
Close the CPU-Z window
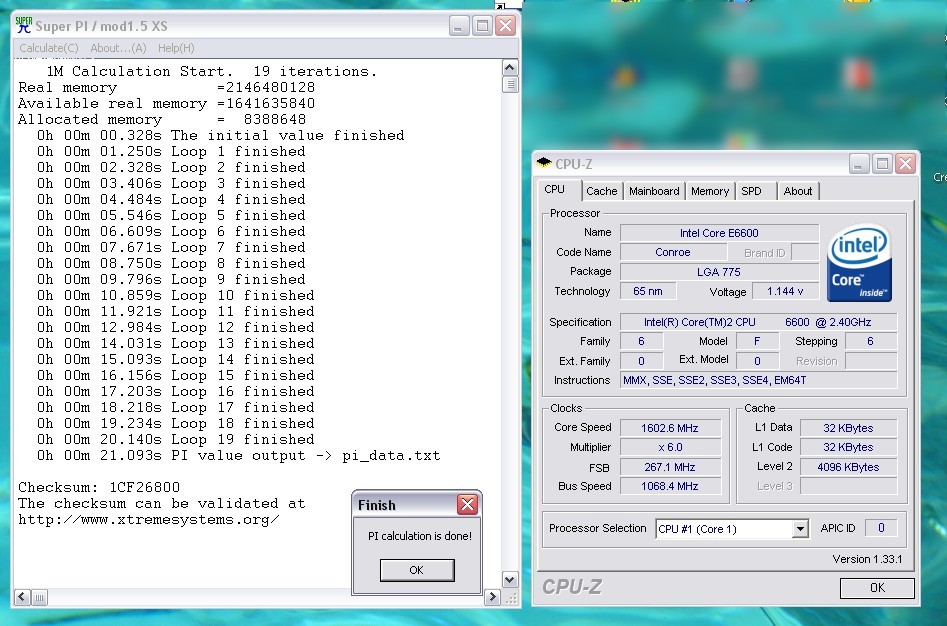click(905, 164)
